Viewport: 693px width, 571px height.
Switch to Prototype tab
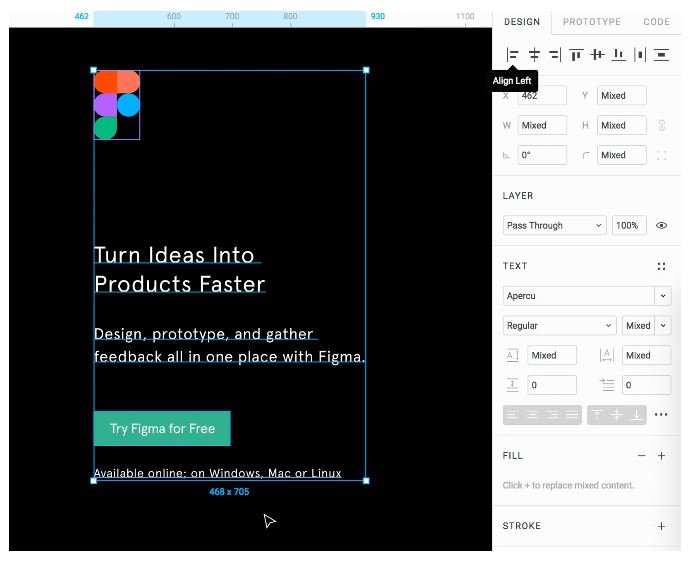[592, 22]
